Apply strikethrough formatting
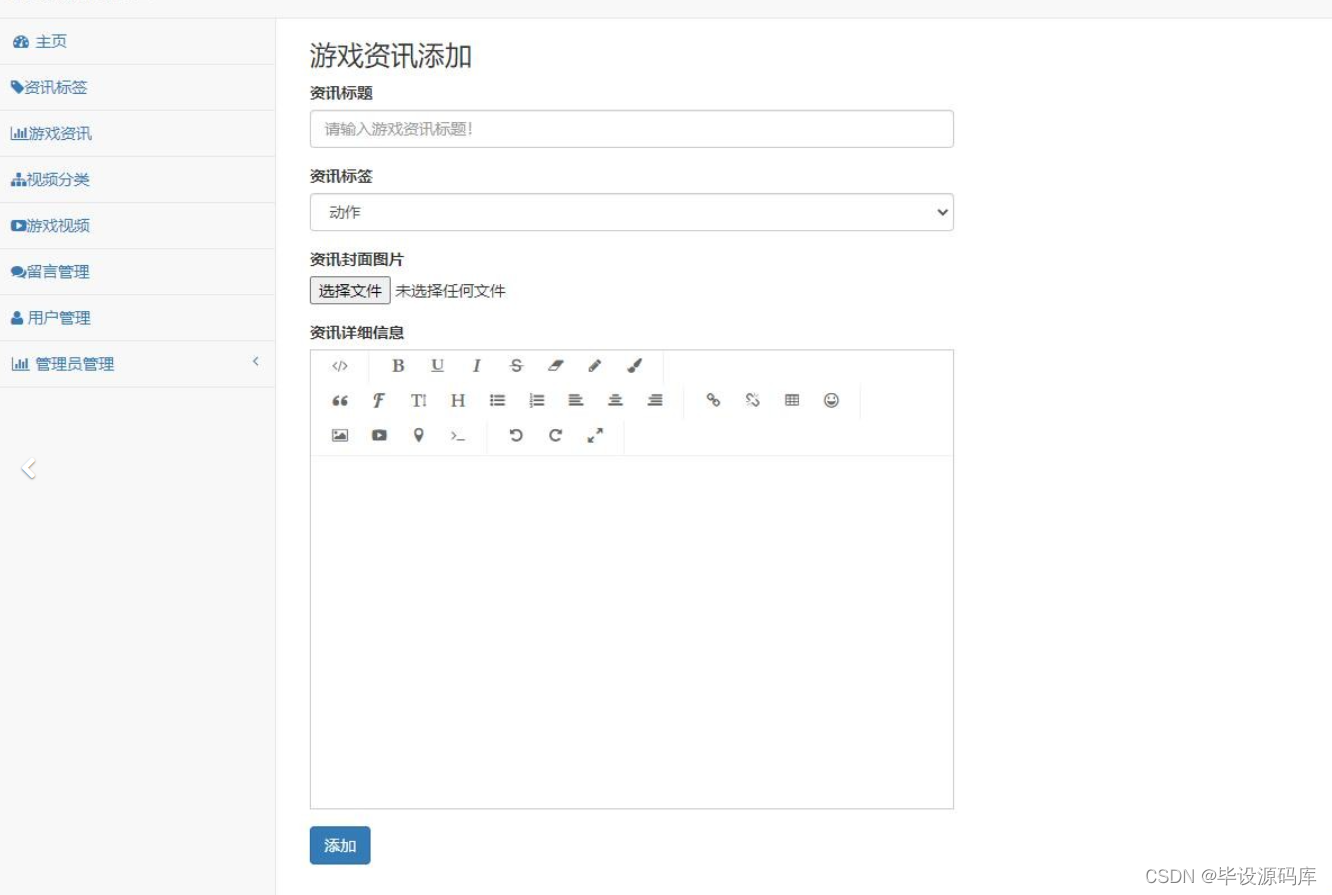1332x895 pixels. [516, 366]
